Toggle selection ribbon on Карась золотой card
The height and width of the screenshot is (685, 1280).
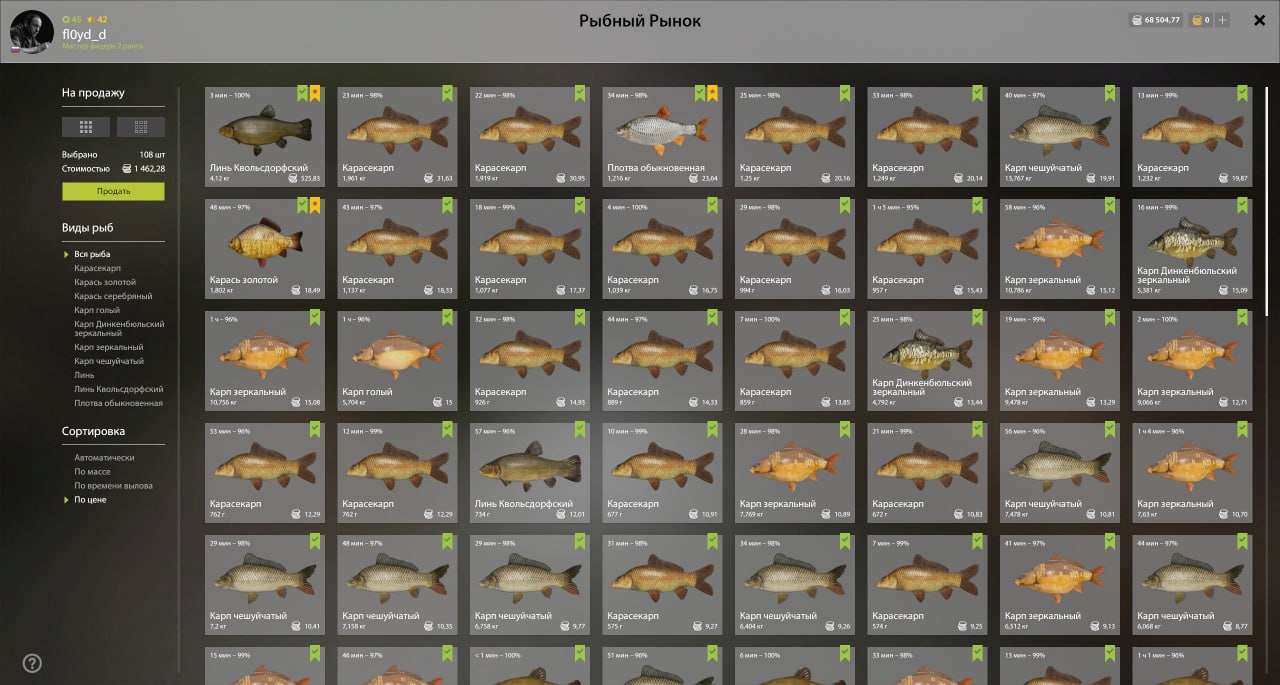302,205
